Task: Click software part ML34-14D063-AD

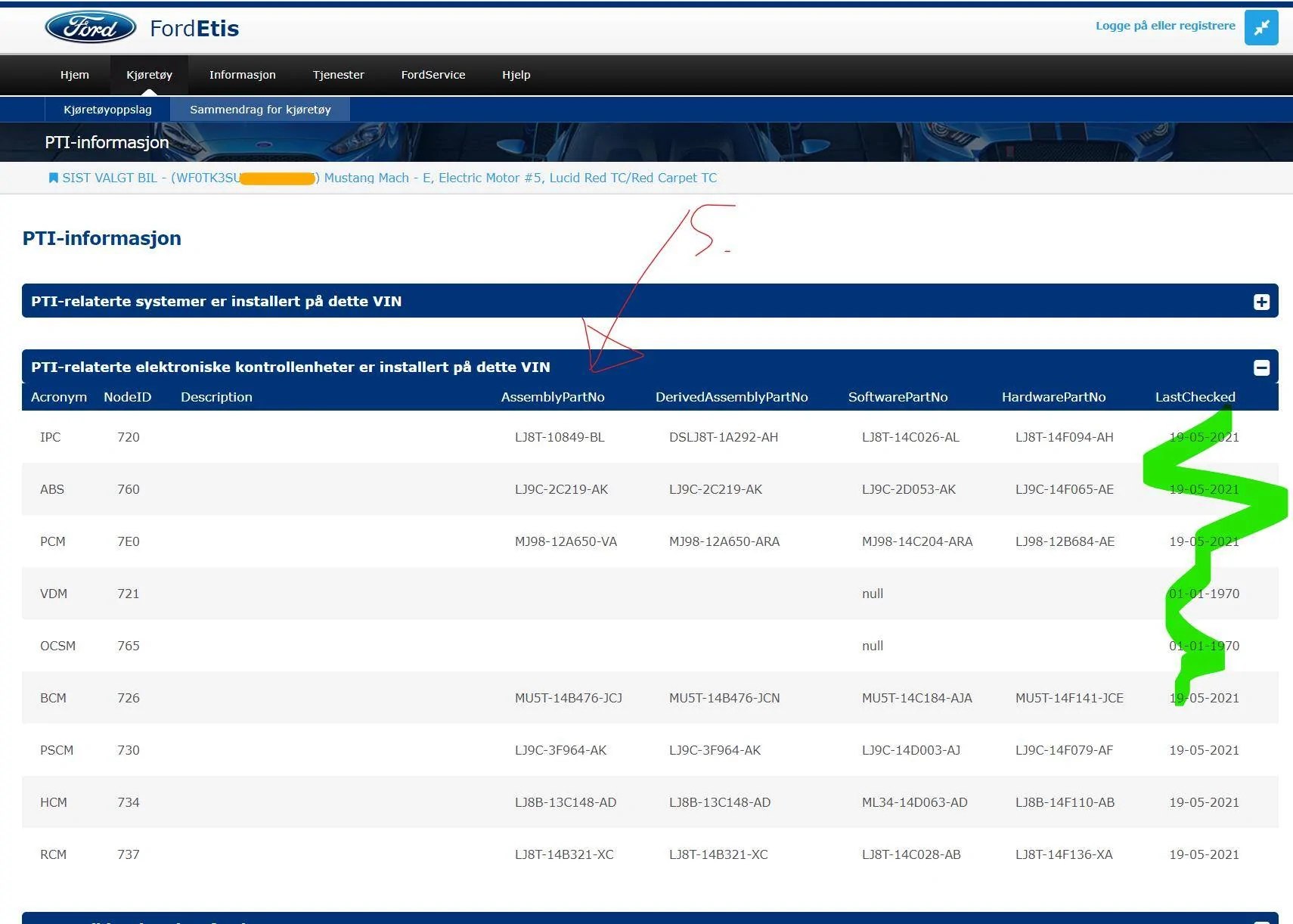Action: [915, 802]
